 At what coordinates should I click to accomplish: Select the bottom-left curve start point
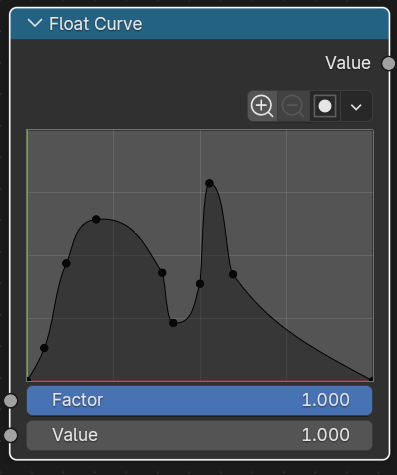(29, 379)
